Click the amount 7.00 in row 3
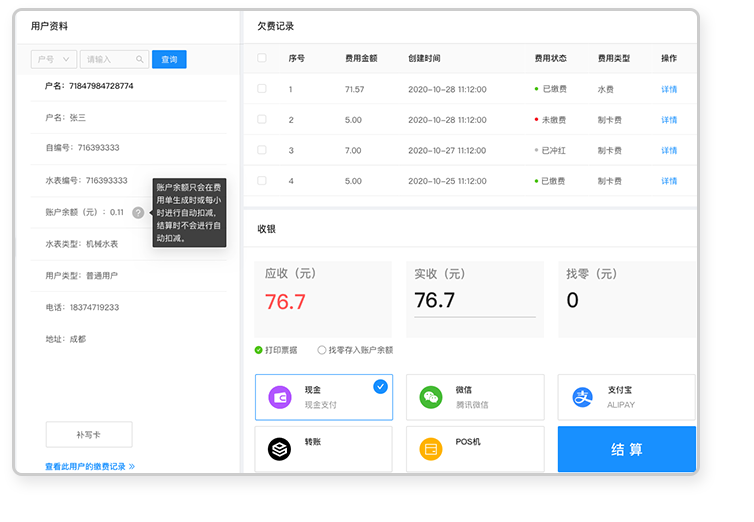Viewport: 754px width, 522px height. click(x=353, y=150)
